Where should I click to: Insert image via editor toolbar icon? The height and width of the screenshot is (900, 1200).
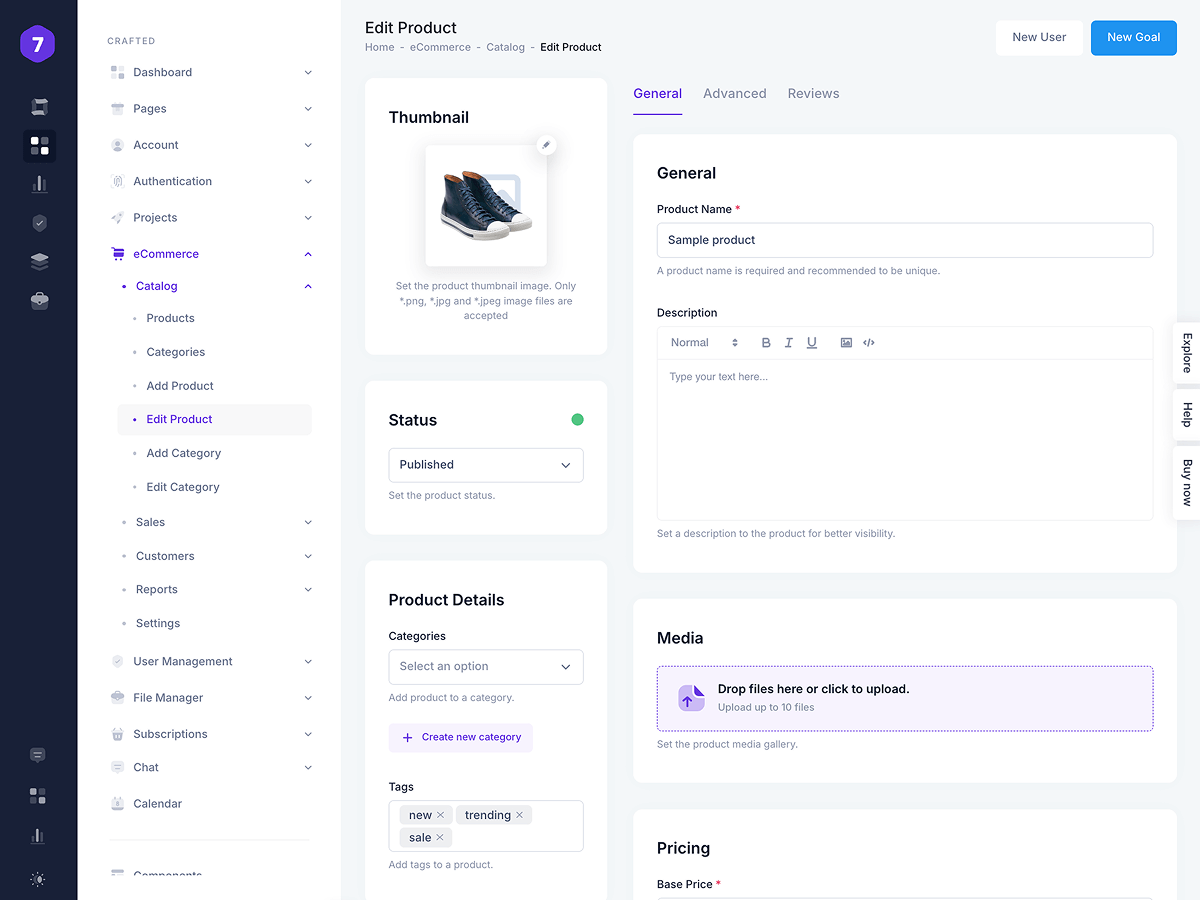[846, 343]
